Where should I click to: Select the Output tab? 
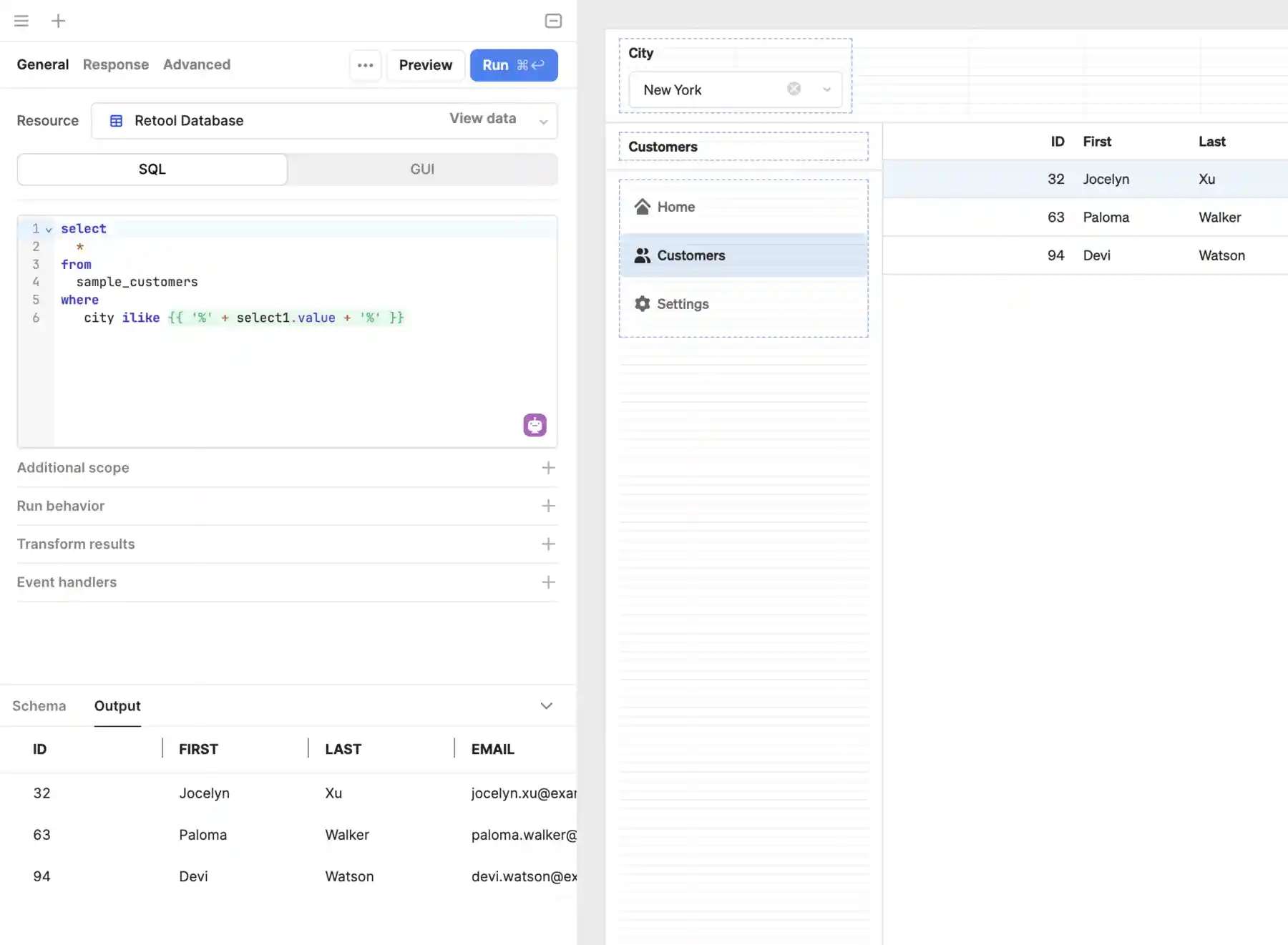coord(117,706)
